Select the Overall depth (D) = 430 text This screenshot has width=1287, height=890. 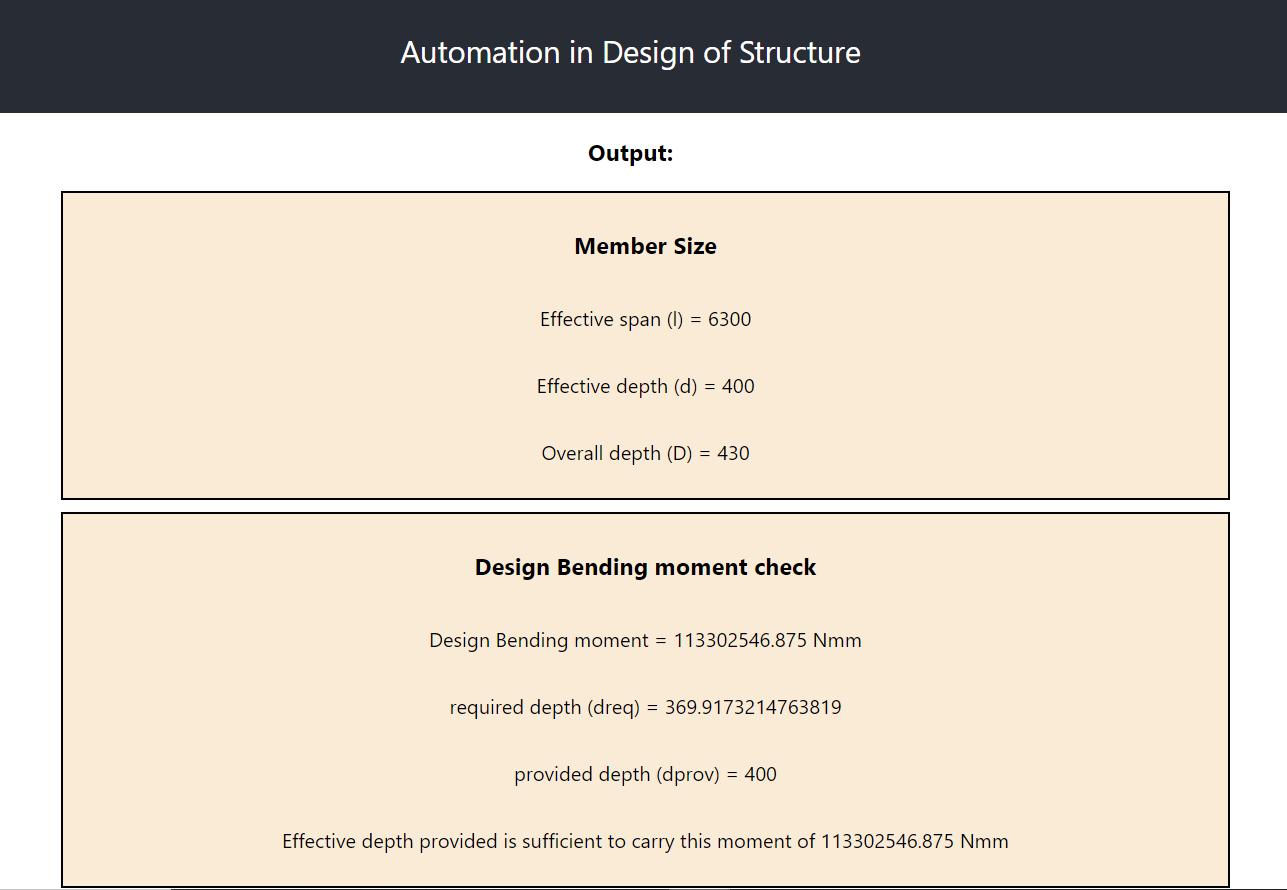tap(645, 453)
